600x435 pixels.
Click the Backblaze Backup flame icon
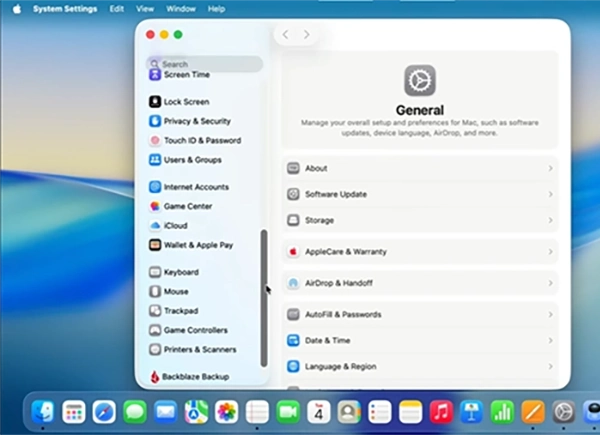click(155, 377)
